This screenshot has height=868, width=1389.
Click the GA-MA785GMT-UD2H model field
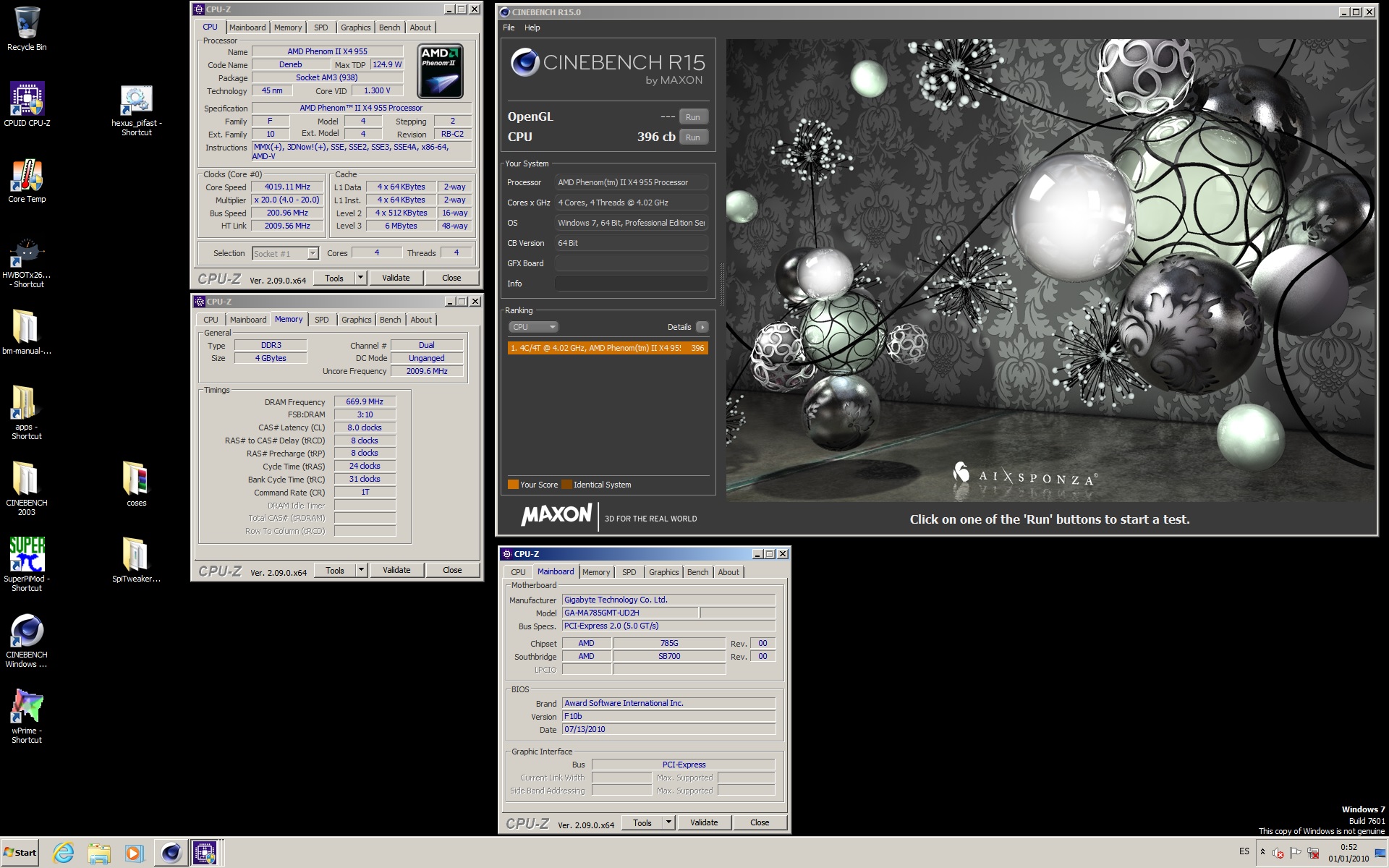click(630, 613)
